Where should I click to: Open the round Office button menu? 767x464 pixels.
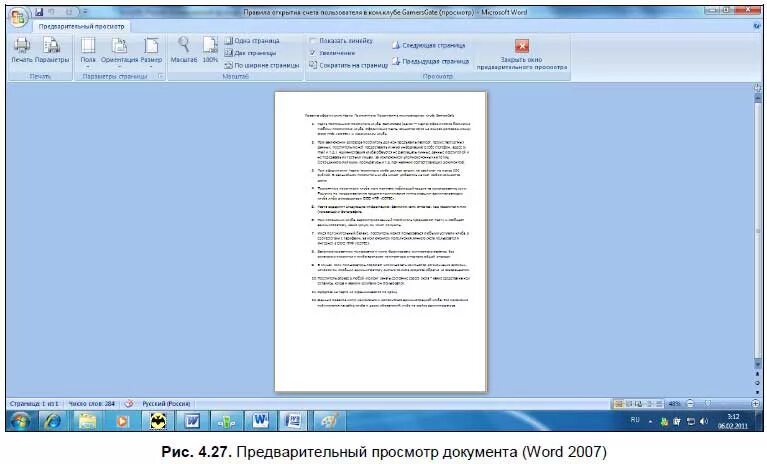pos(18,18)
